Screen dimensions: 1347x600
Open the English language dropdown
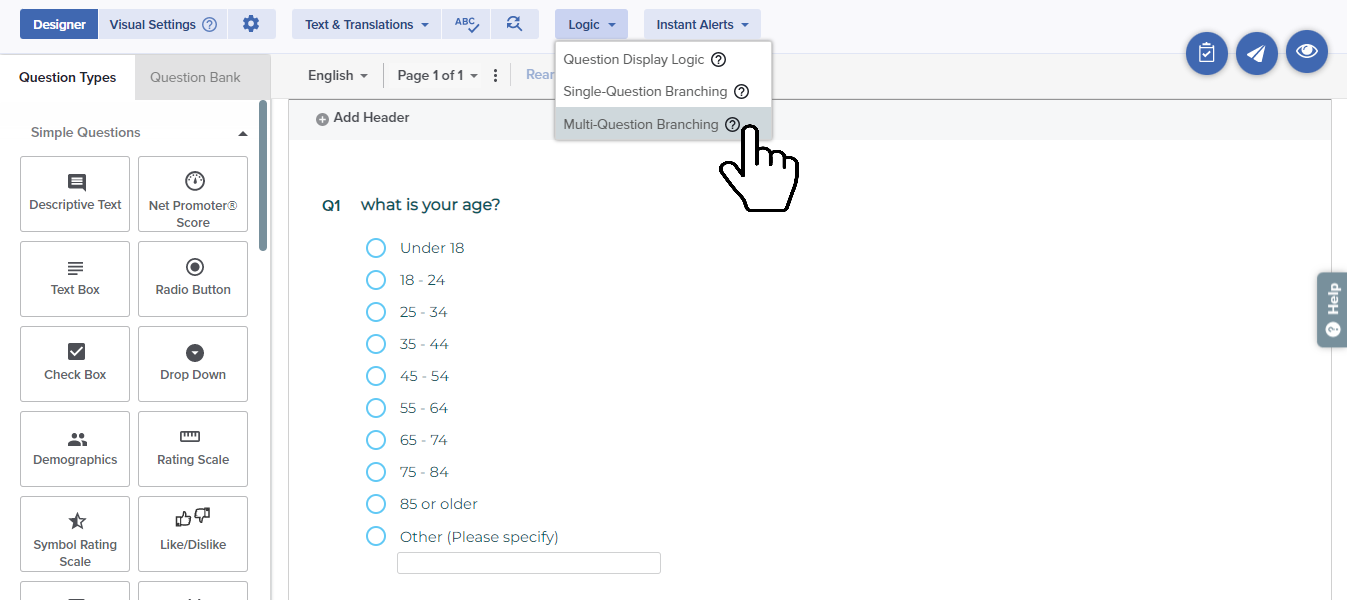pyautogui.click(x=337, y=75)
